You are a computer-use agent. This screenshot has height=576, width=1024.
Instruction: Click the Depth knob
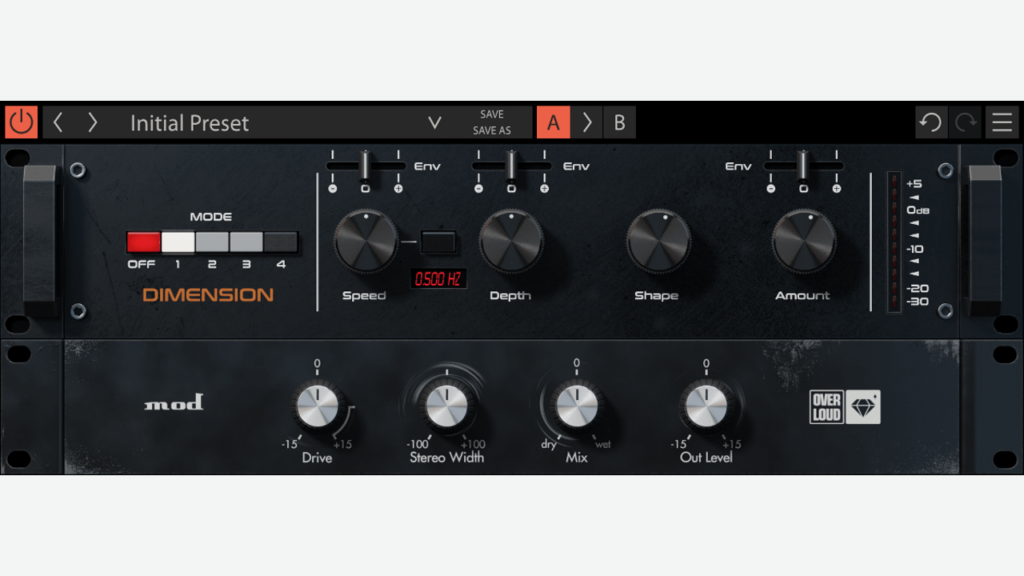(x=511, y=243)
